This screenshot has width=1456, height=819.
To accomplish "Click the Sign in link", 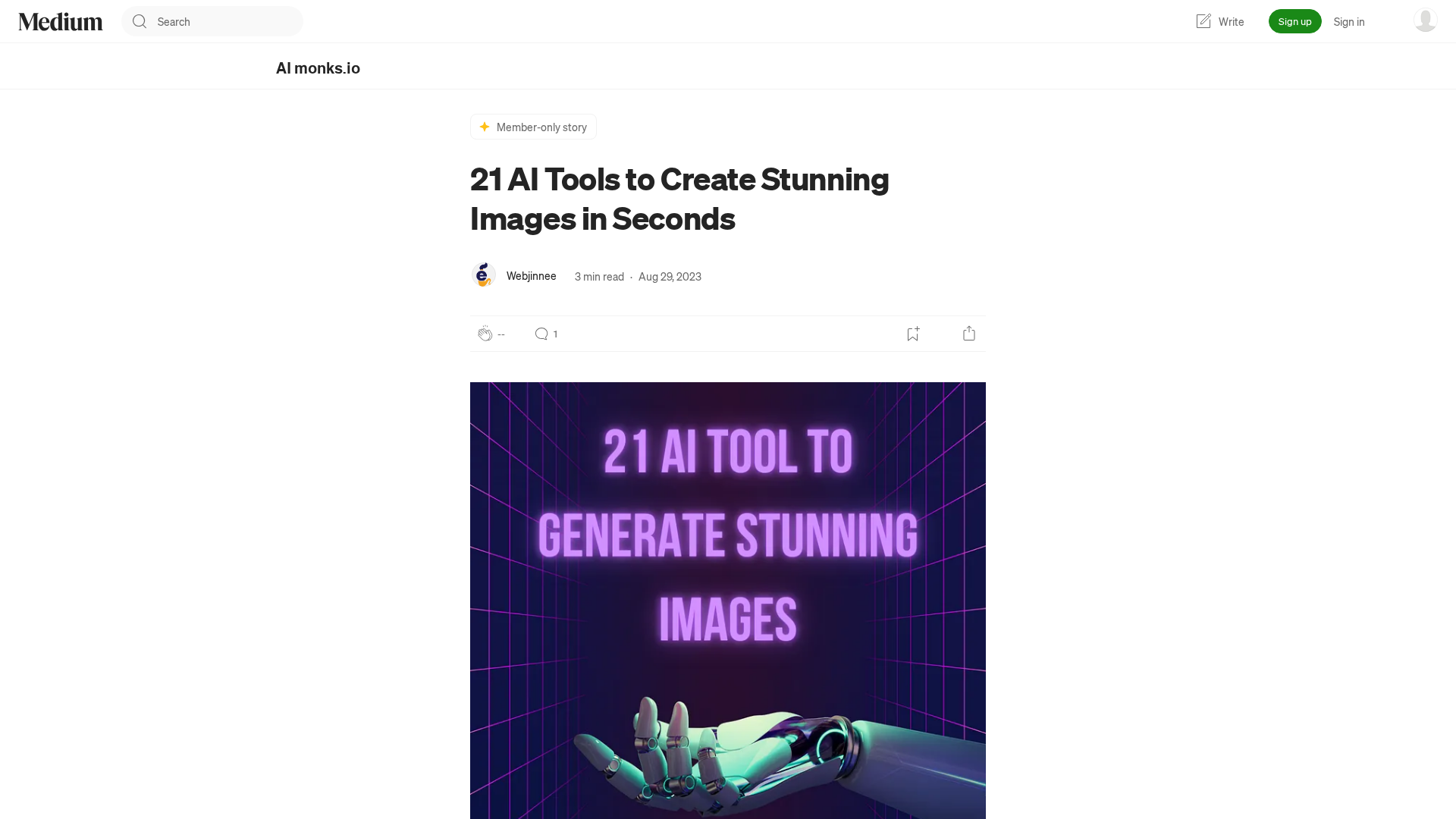I will (x=1348, y=21).
